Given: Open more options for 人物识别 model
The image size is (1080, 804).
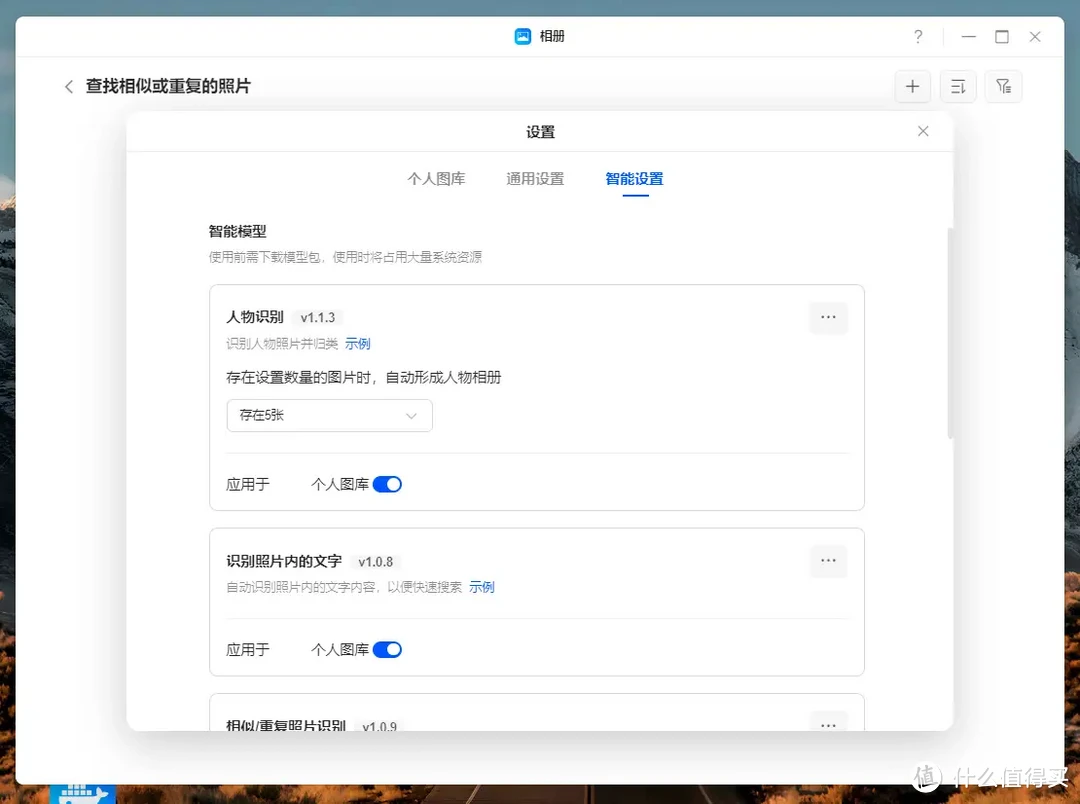Looking at the screenshot, I should pyautogui.click(x=828, y=317).
